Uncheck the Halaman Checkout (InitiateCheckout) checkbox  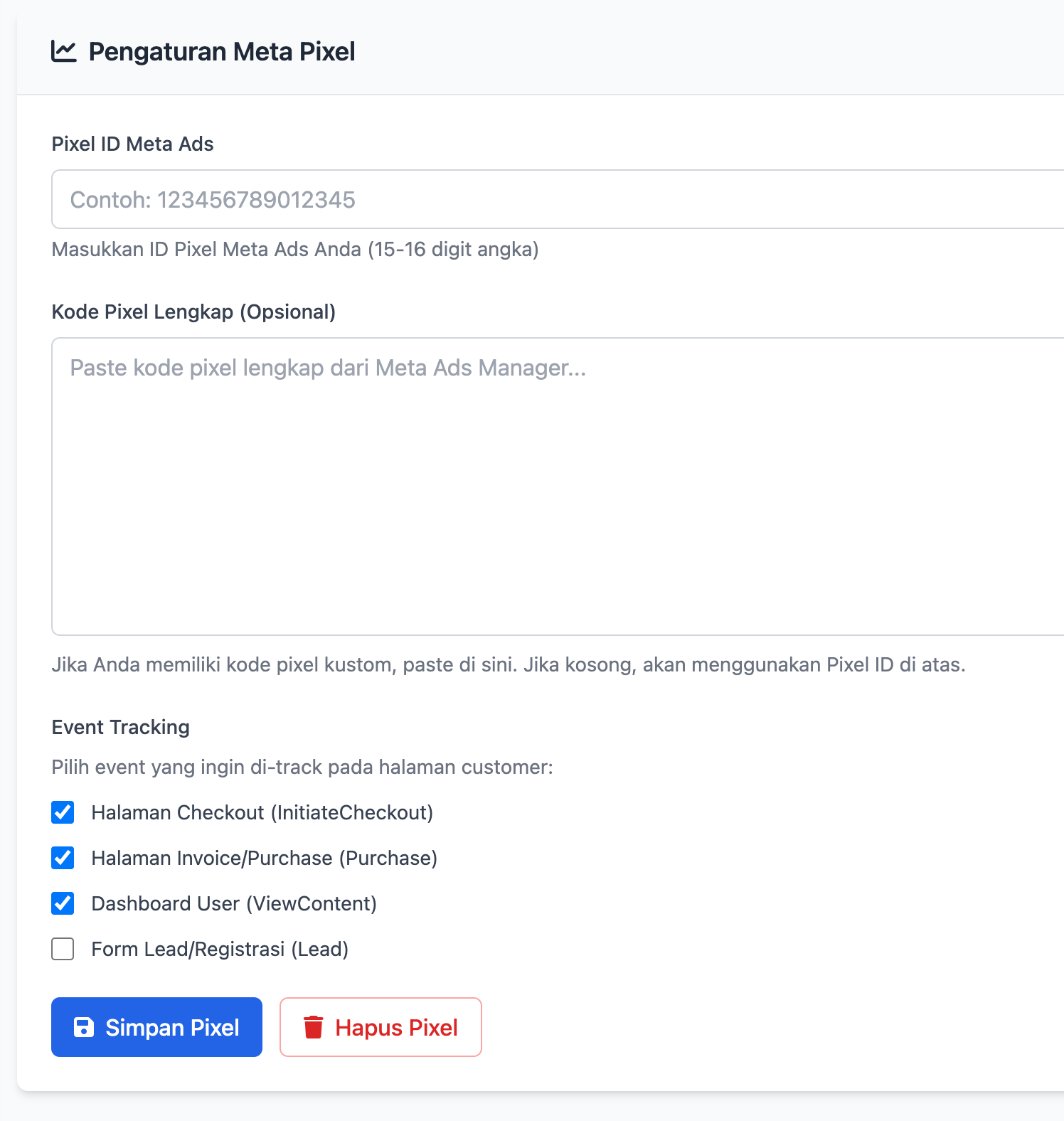(x=63, y=812)
